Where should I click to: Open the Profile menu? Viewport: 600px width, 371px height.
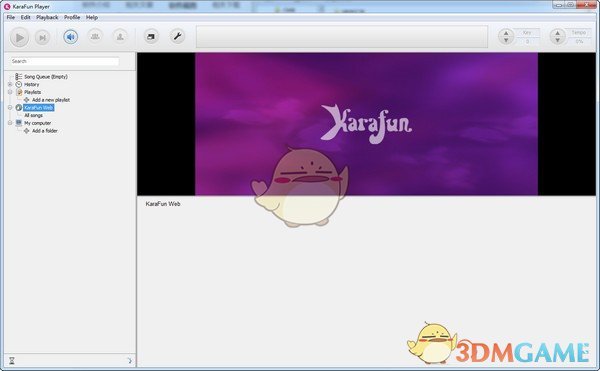[72, 17]
